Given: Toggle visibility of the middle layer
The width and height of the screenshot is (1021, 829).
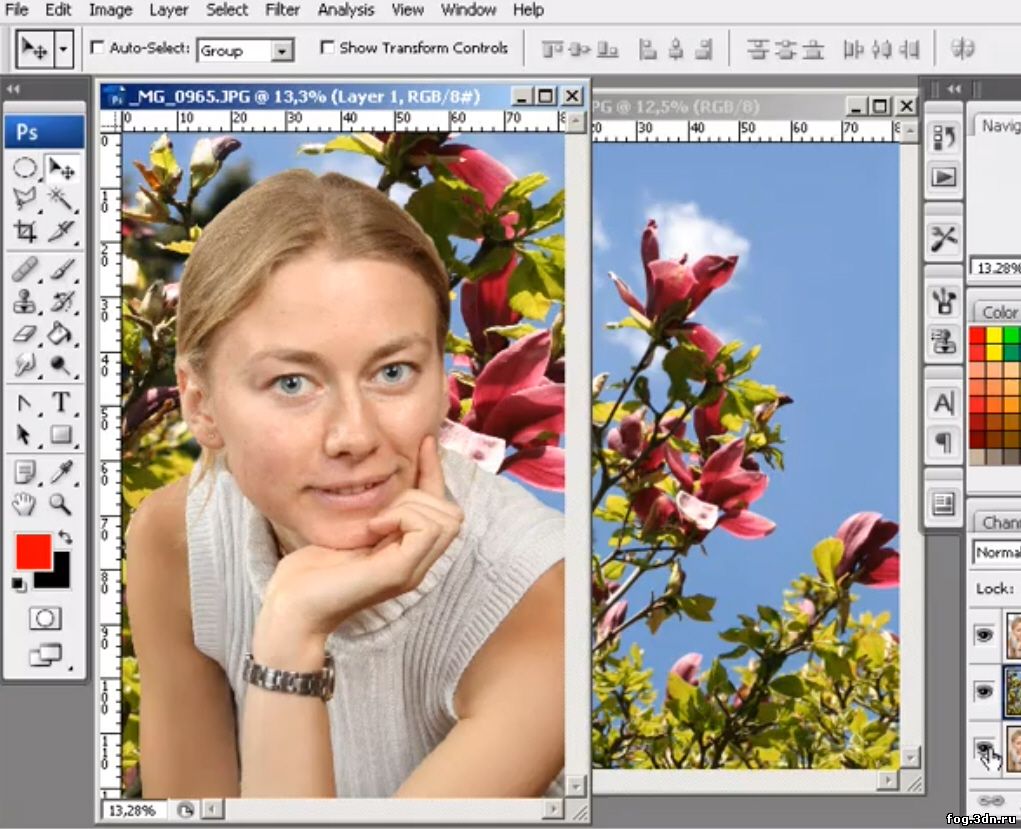Looking at the screenshot, I should point(984,690).
